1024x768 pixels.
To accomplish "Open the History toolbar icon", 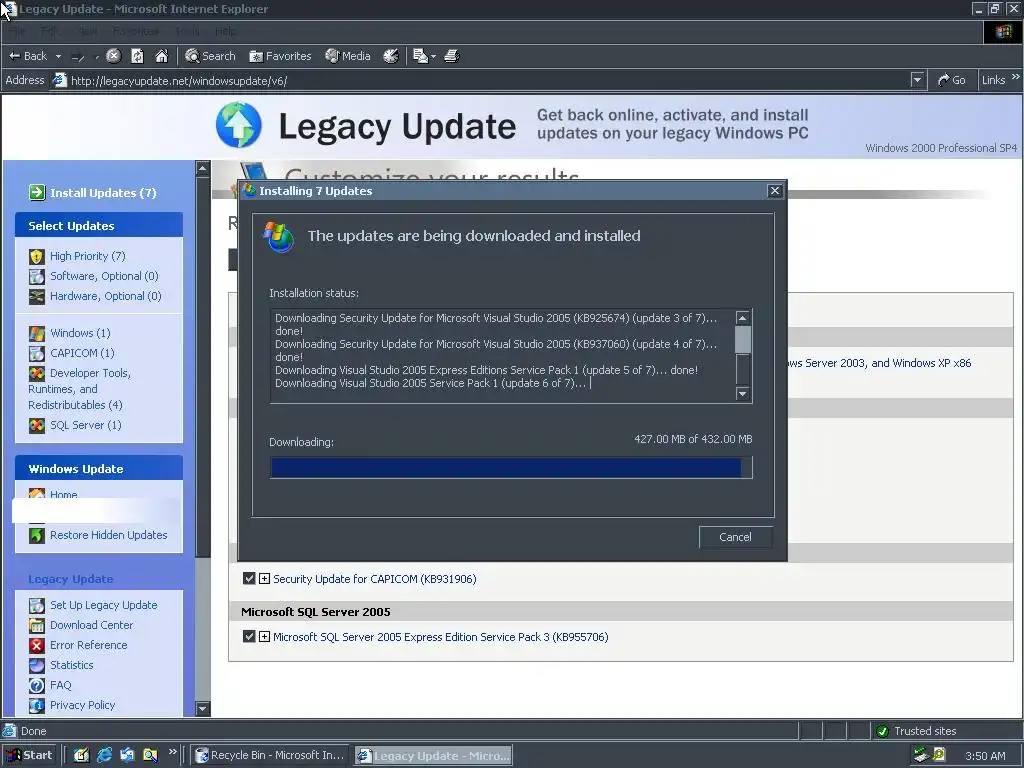I will coord(391,56).
